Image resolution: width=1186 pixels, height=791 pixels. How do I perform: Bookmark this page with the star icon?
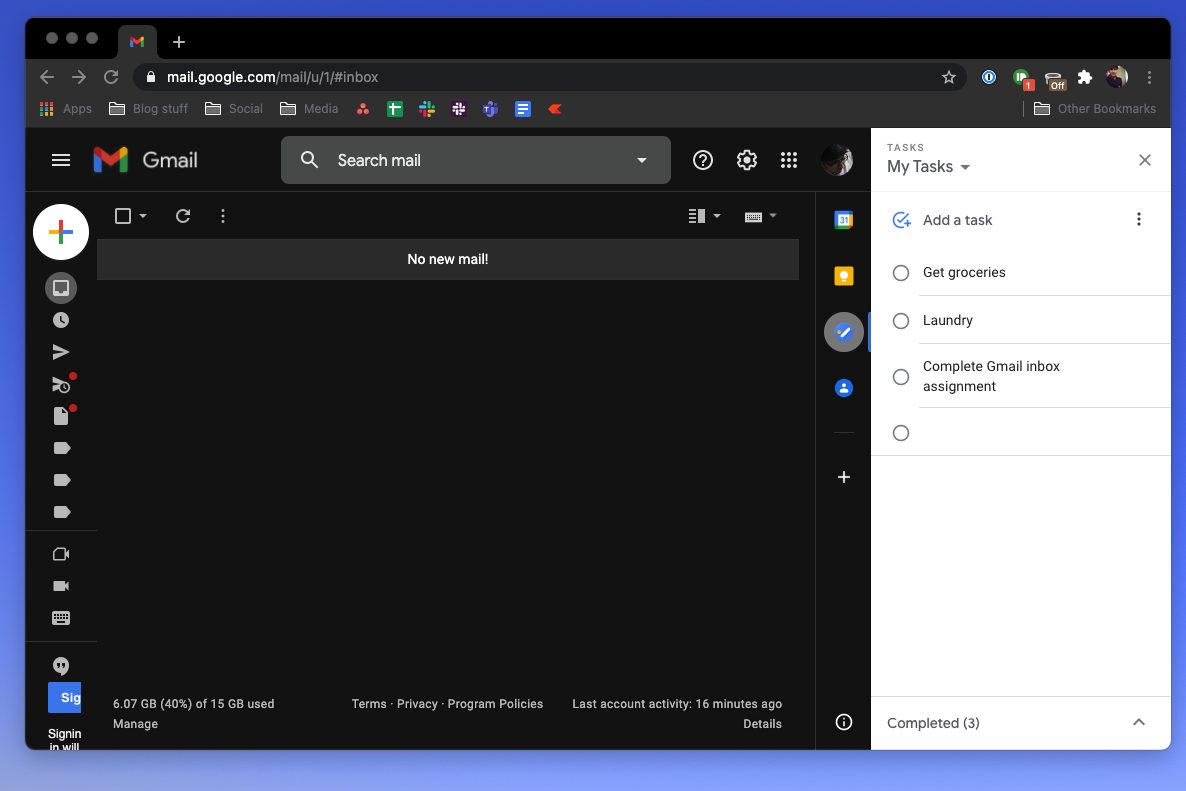[x=948, y=77]
